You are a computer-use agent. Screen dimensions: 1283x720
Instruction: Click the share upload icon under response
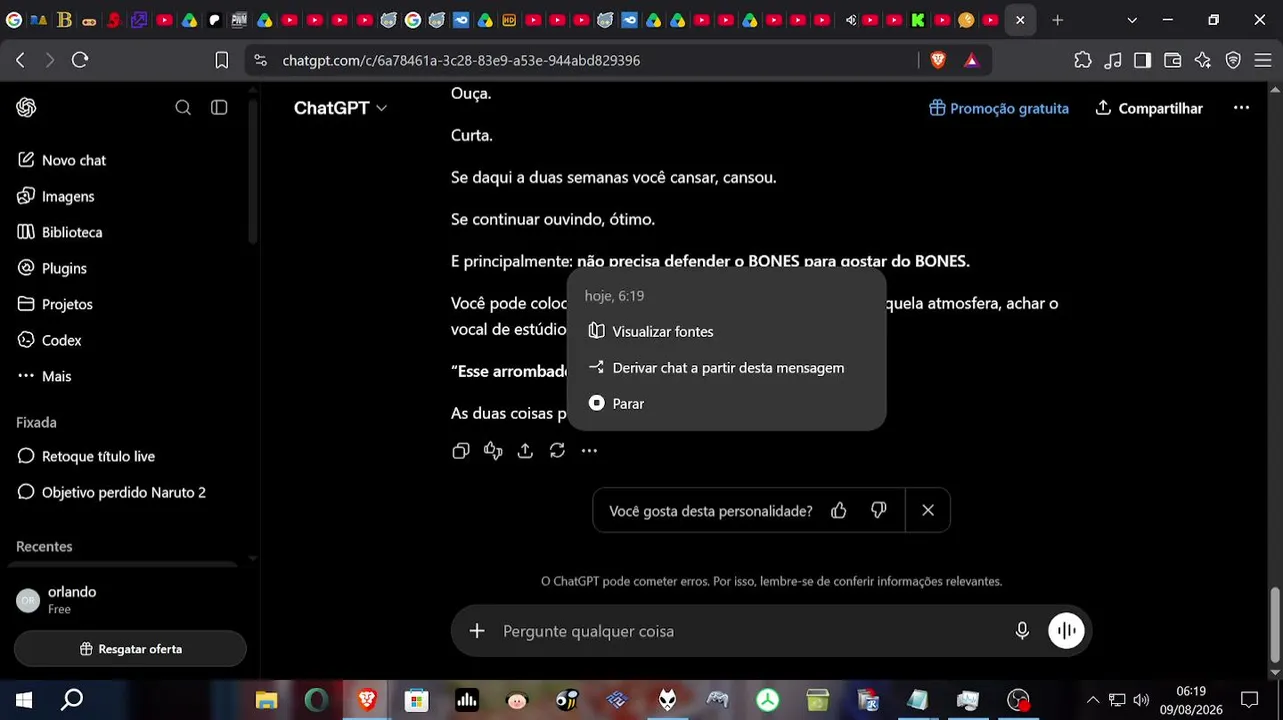click(525, 451)
